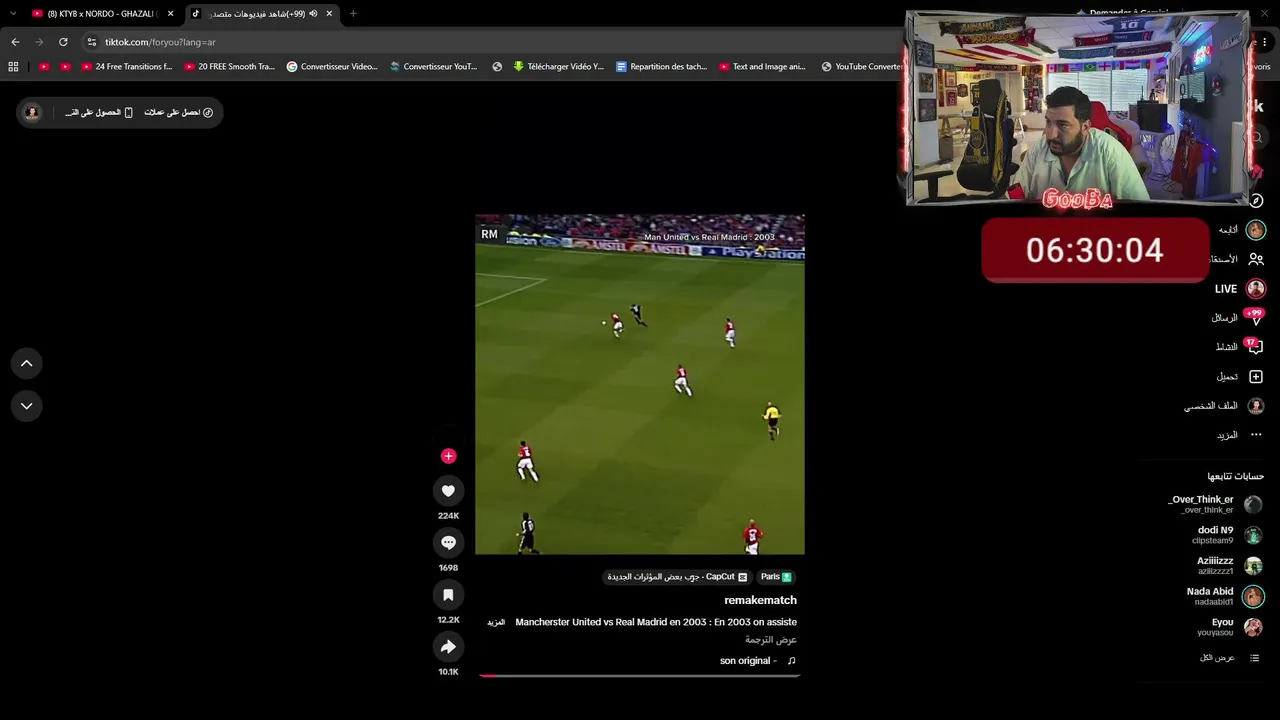Viewport: 1280px width, 720px height.
Task: Click the get coins (احصل على عملات) button
Action: [x=178, y=113]
